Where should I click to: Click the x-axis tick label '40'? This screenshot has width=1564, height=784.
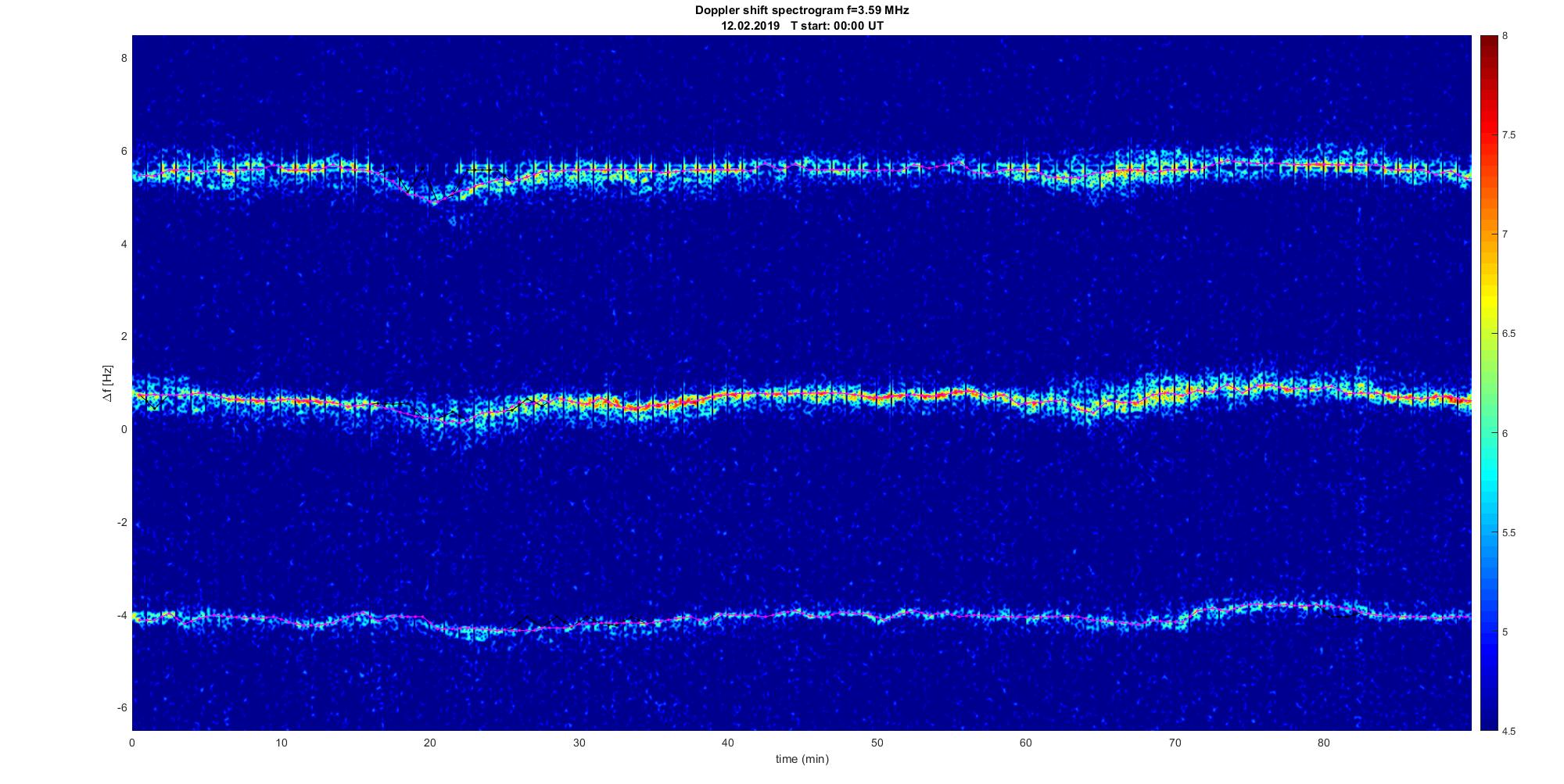(728, 743)
